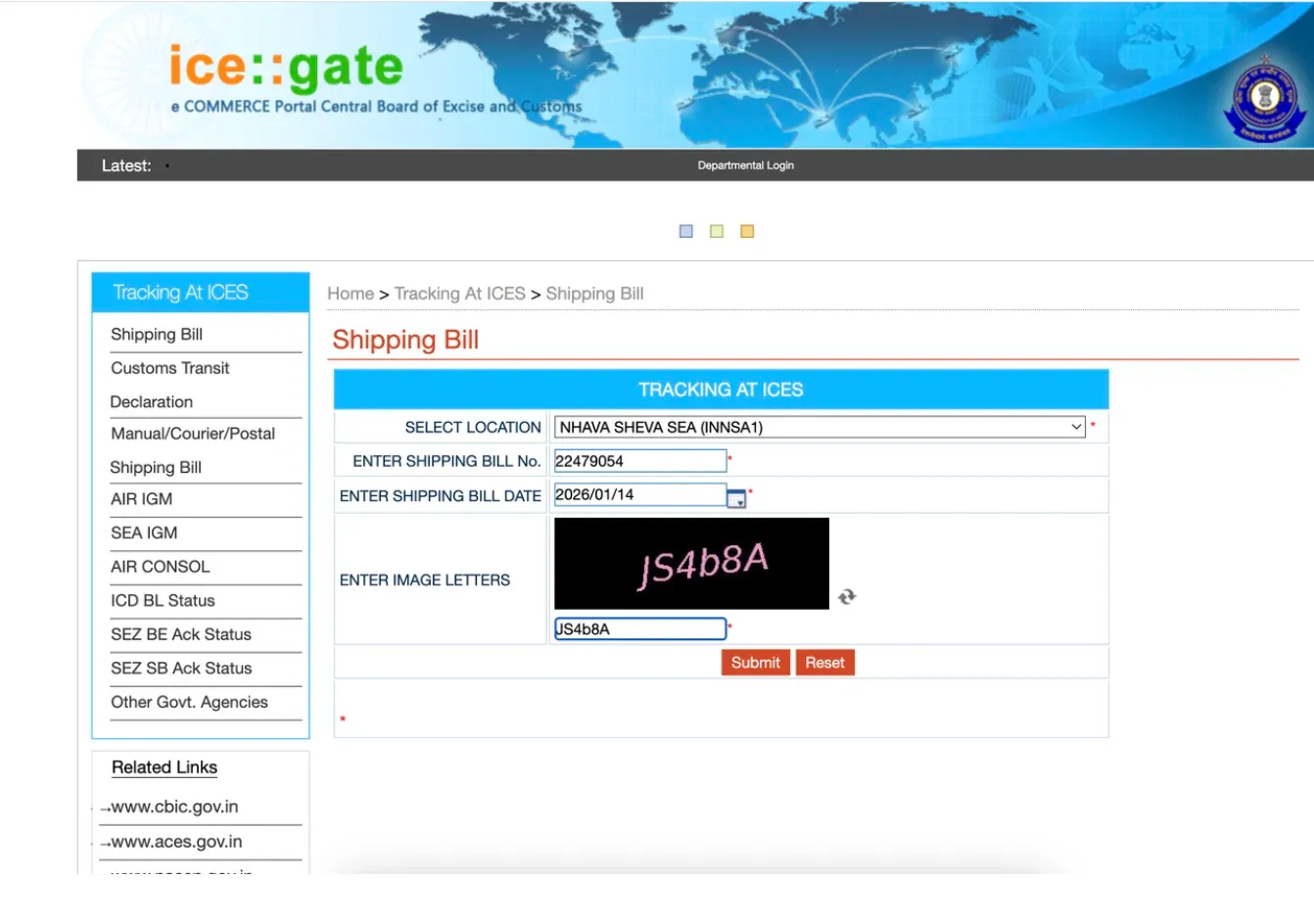Select the green square slide indicator
This screenshot has height=924, width=1314.
click(x=717, y=232)
